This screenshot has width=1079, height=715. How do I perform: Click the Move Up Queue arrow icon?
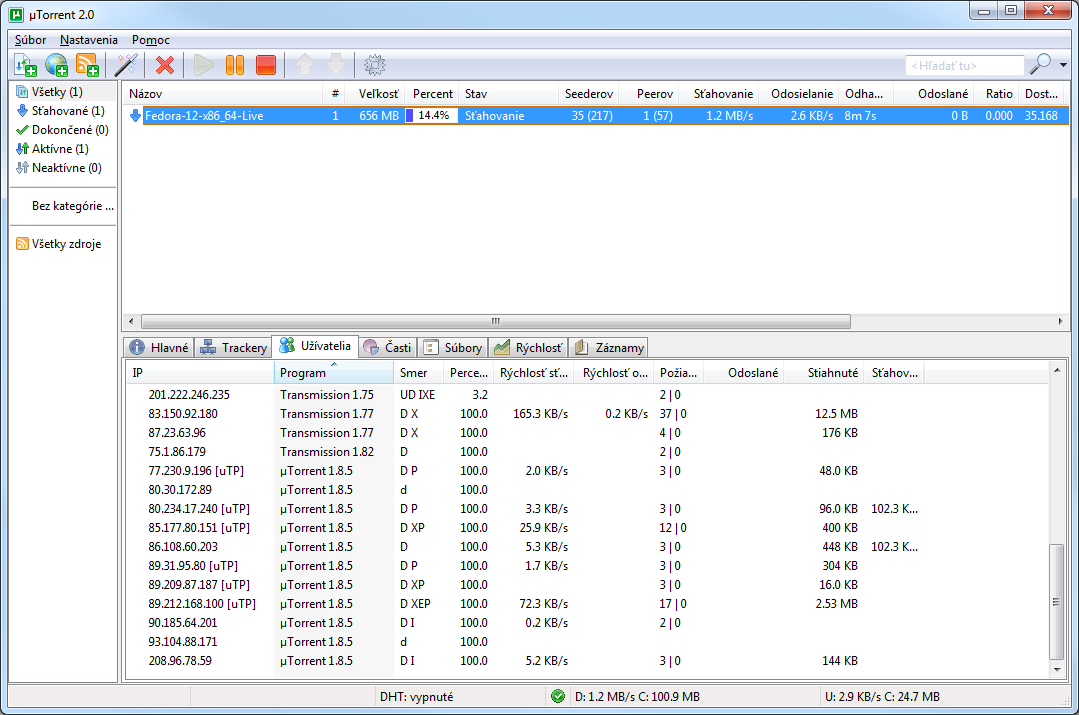pos(305,65)
